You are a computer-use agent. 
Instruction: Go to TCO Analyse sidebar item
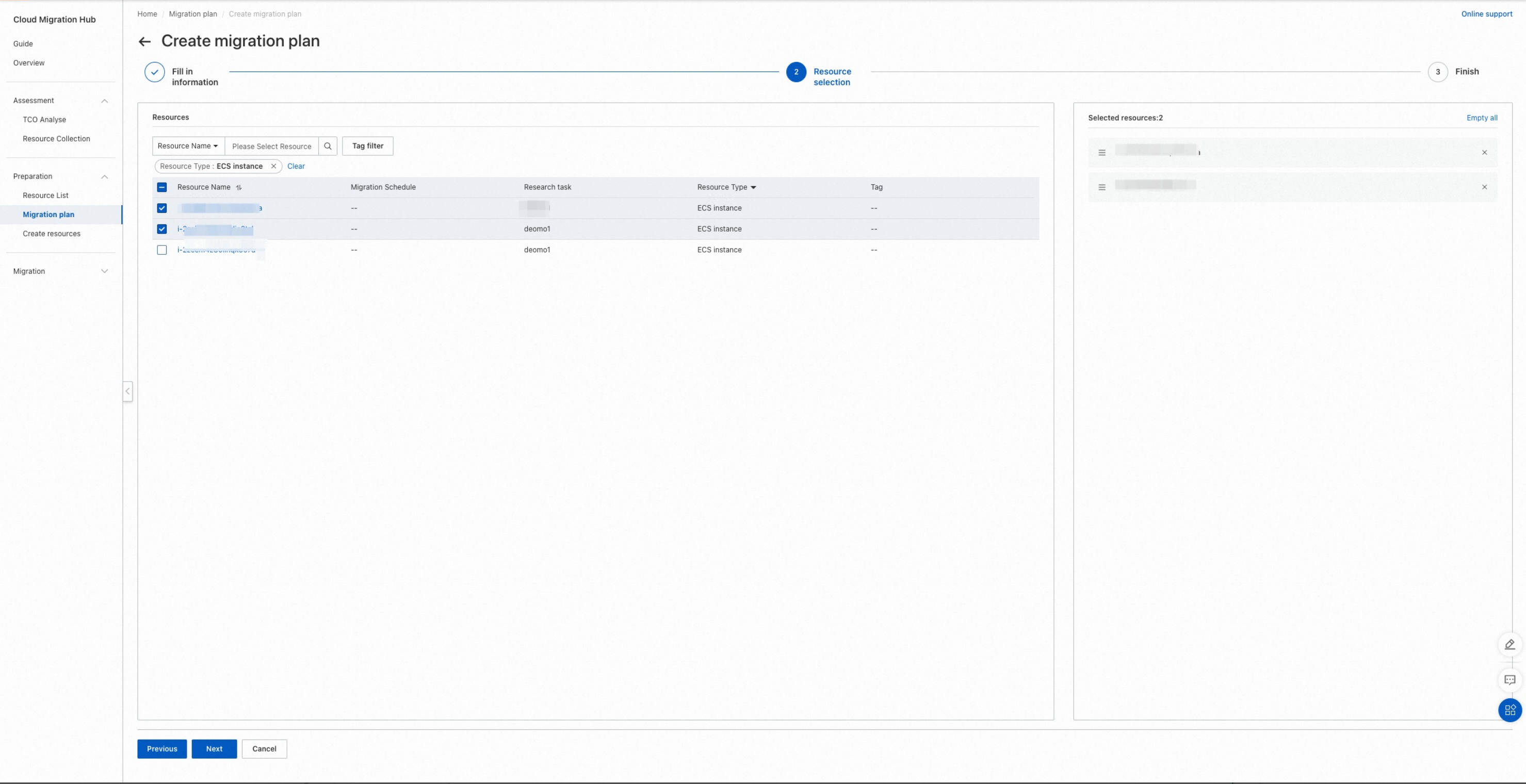coord(44,120)
